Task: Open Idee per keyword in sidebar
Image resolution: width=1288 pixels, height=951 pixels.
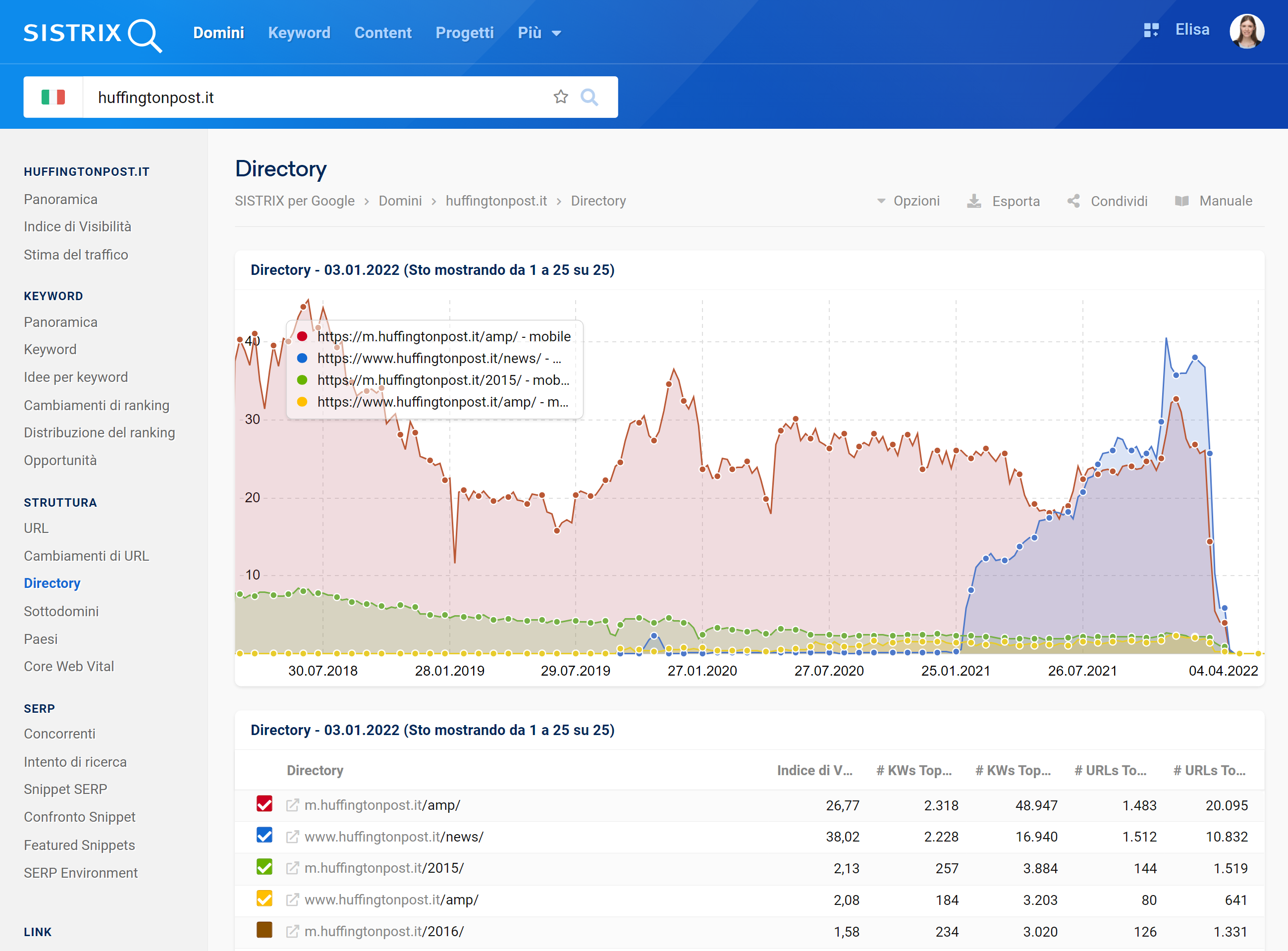Action: coord(76,377)
